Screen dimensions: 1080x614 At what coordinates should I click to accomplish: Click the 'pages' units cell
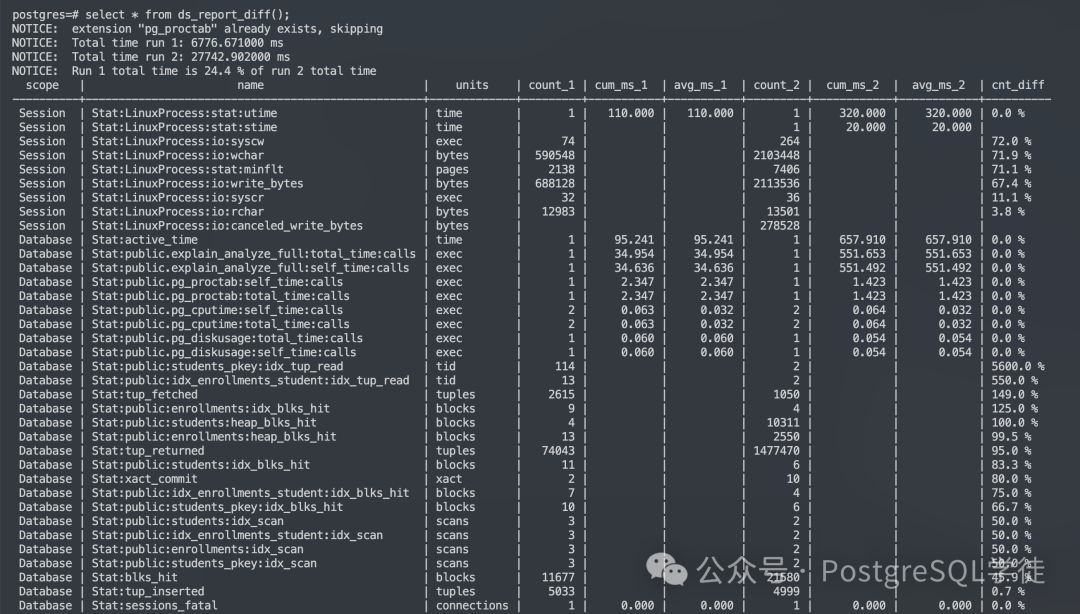click(x=452, y=170)
